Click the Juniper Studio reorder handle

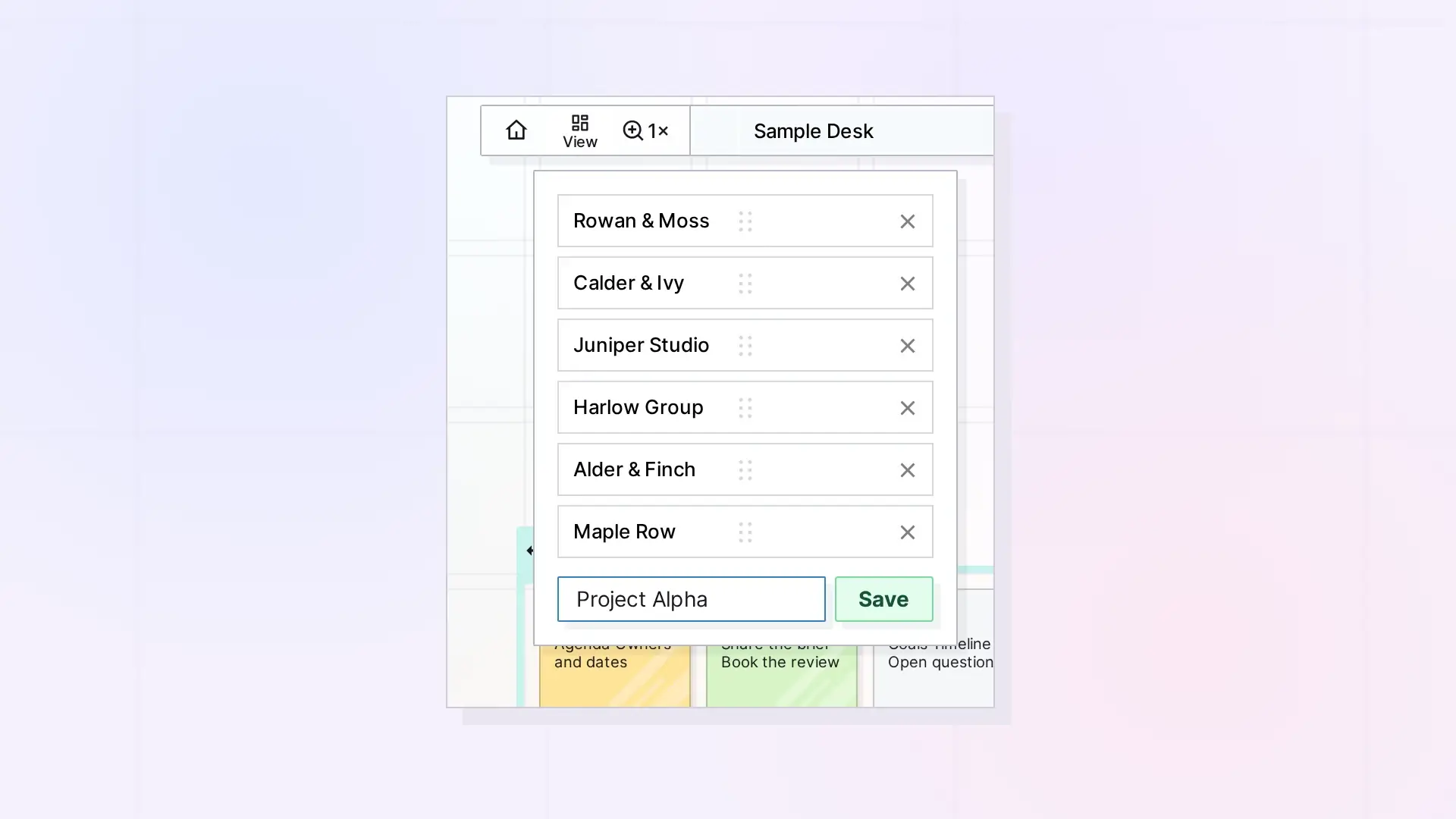point(745,346)
